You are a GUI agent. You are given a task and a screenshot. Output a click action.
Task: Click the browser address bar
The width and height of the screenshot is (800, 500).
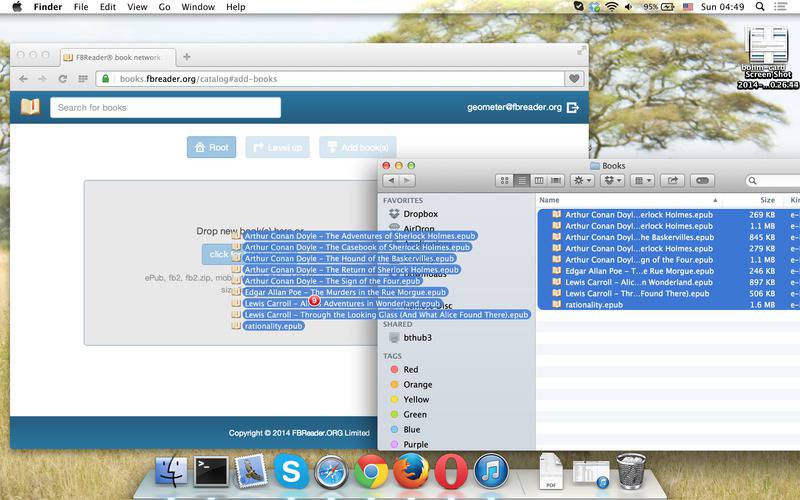tap(331, 79)
